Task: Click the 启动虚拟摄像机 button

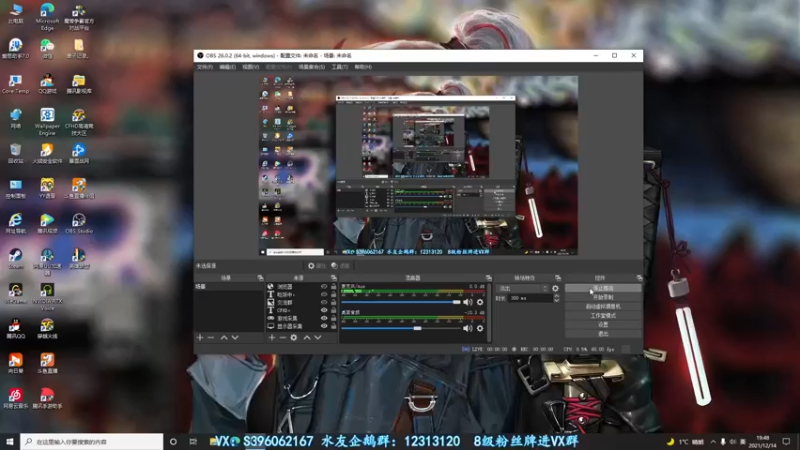Action: [603, 306]
